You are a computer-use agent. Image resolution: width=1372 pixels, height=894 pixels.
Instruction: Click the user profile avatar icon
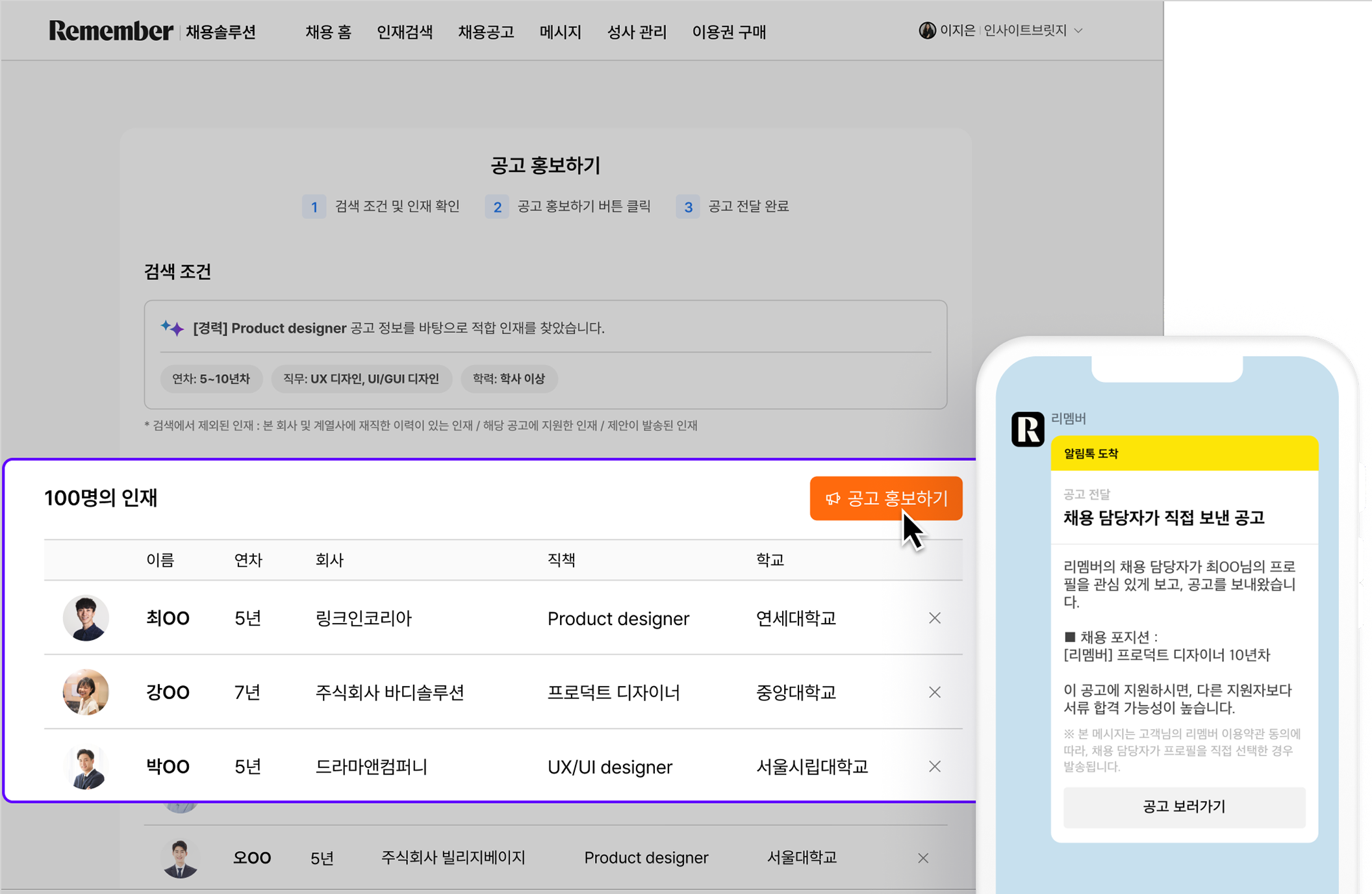[x=927, y=31]
